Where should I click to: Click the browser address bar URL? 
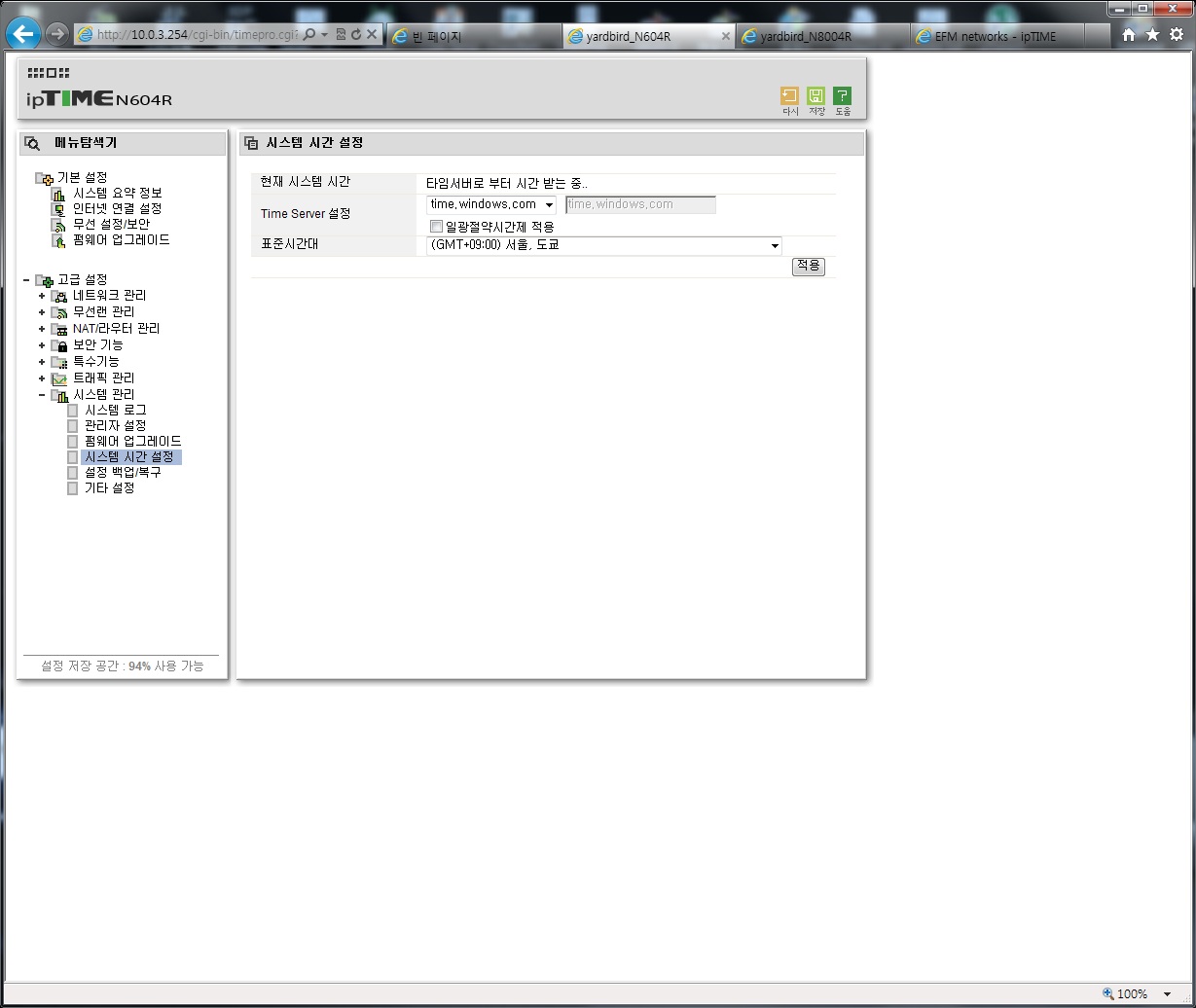tap(198, 35)
